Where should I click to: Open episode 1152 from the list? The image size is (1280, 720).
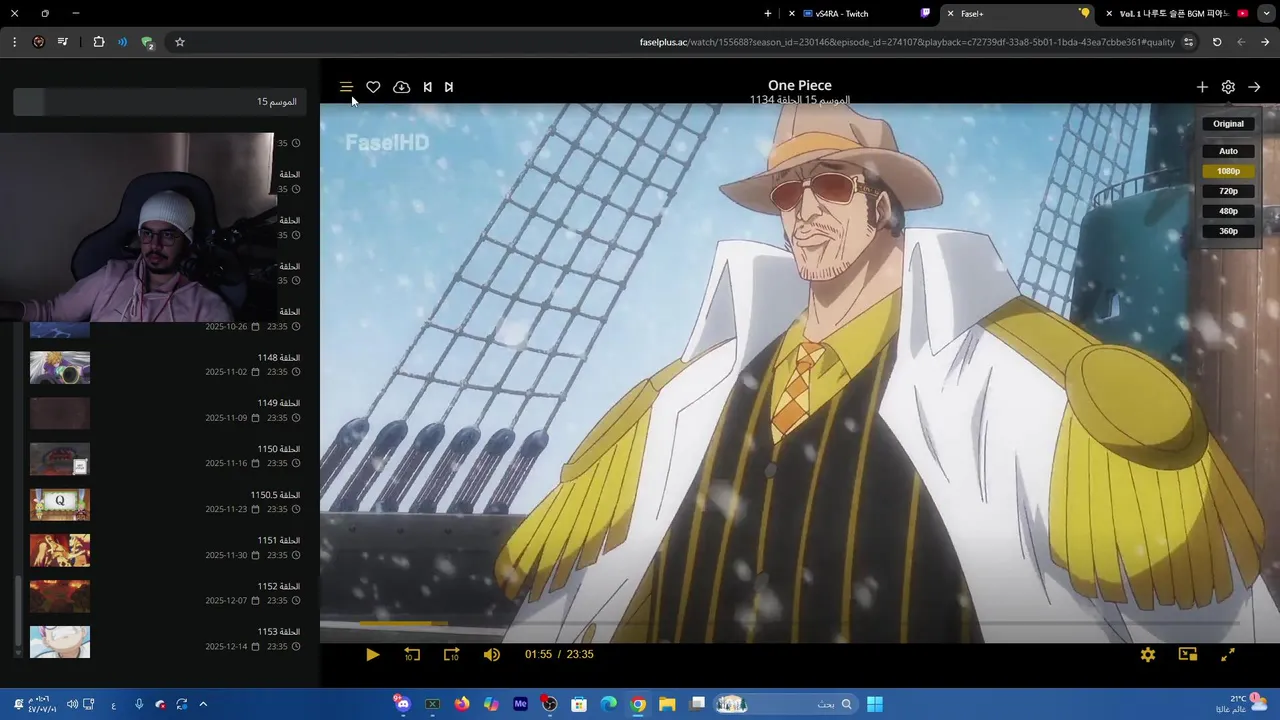(x=165, y=594)
